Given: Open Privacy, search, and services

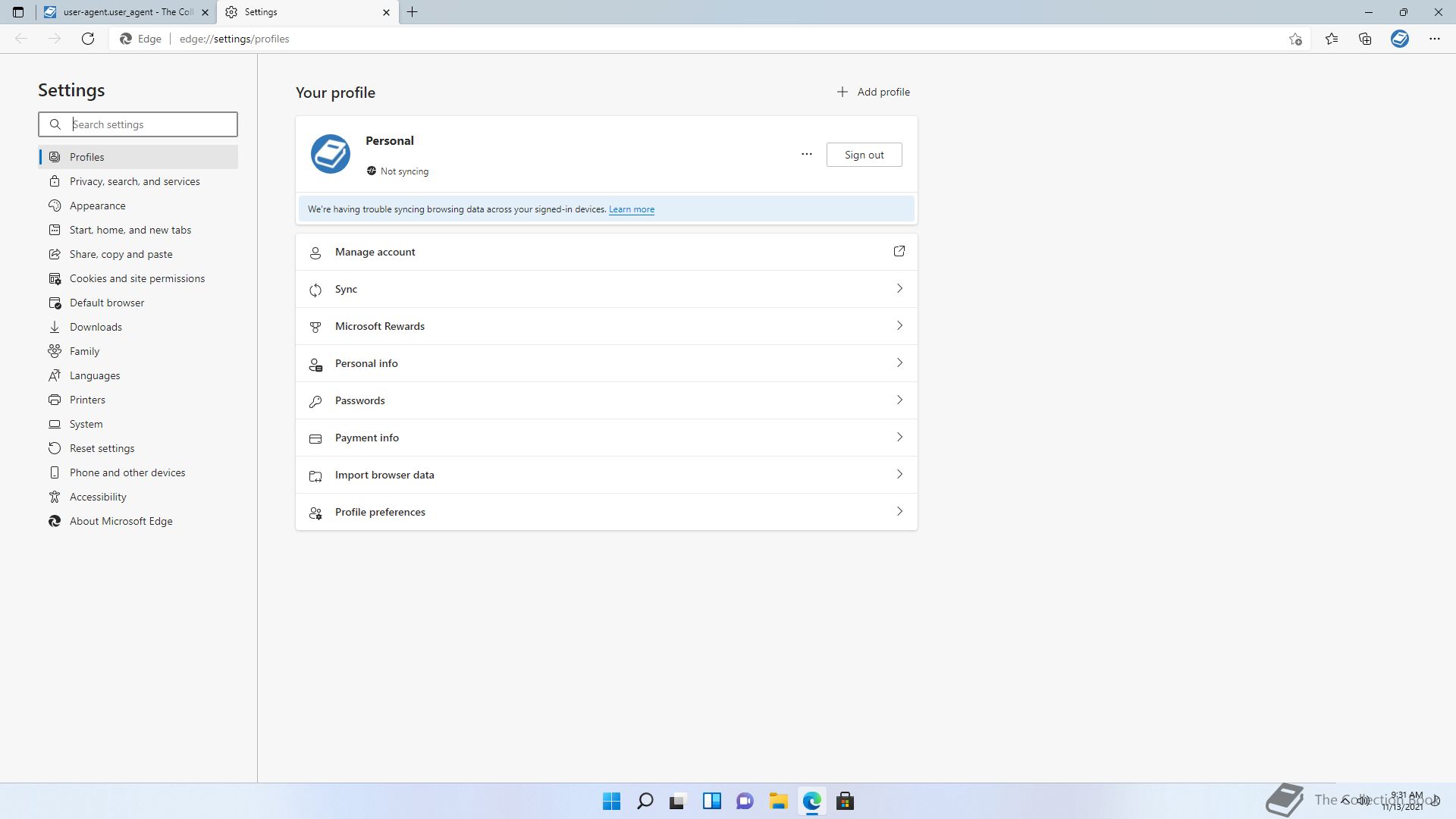Looking at the screenshot, I should (x=138, y=181).
